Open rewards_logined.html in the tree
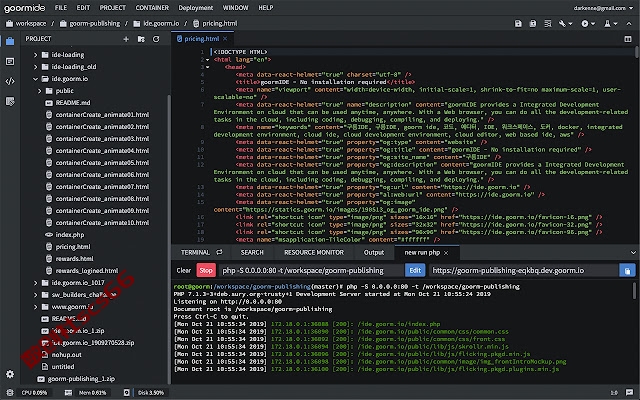This screenshot has width=640, height=400. (x=87, y=271)
